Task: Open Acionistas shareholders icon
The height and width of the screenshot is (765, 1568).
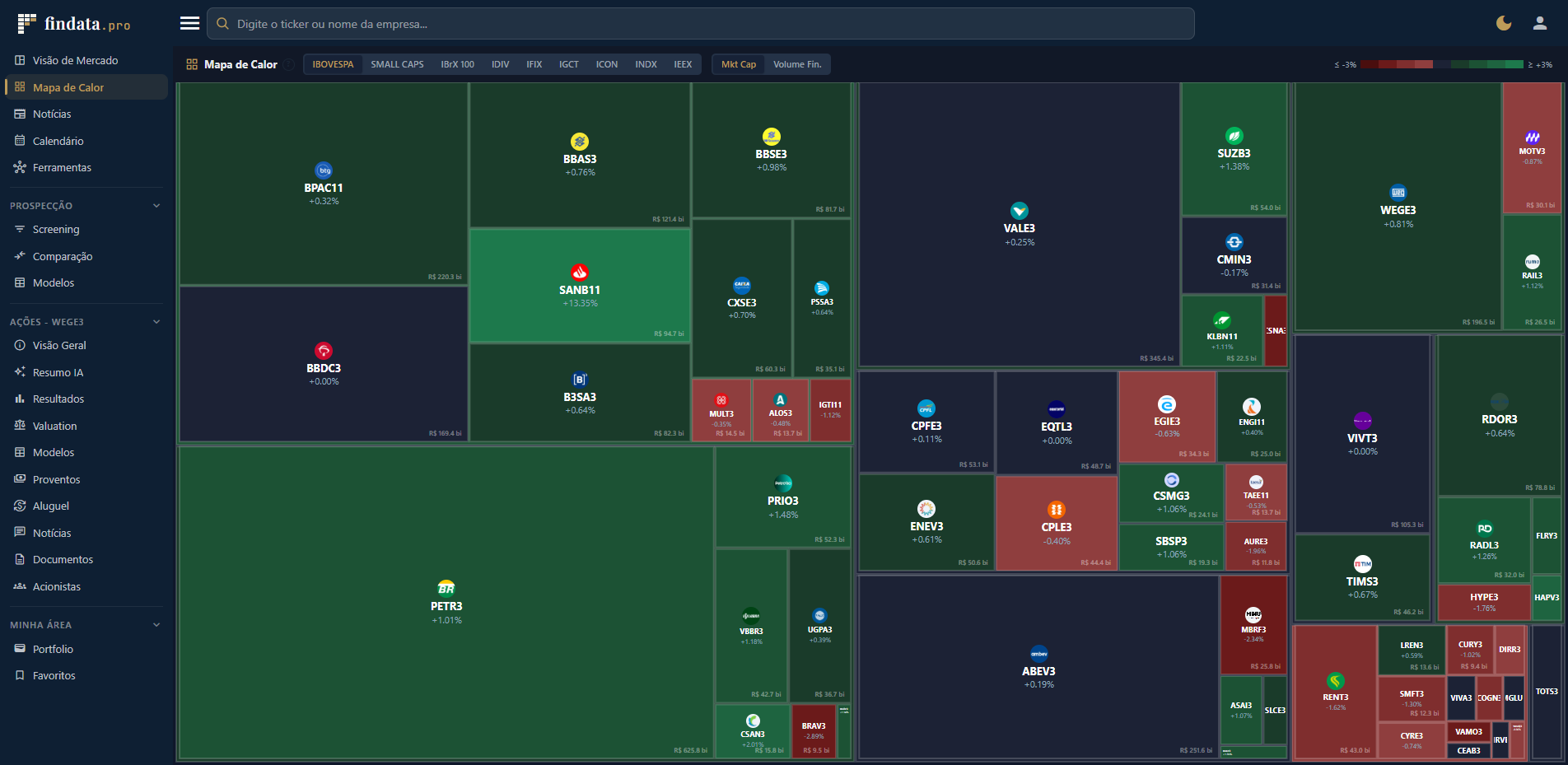Action: pos(20,586)
